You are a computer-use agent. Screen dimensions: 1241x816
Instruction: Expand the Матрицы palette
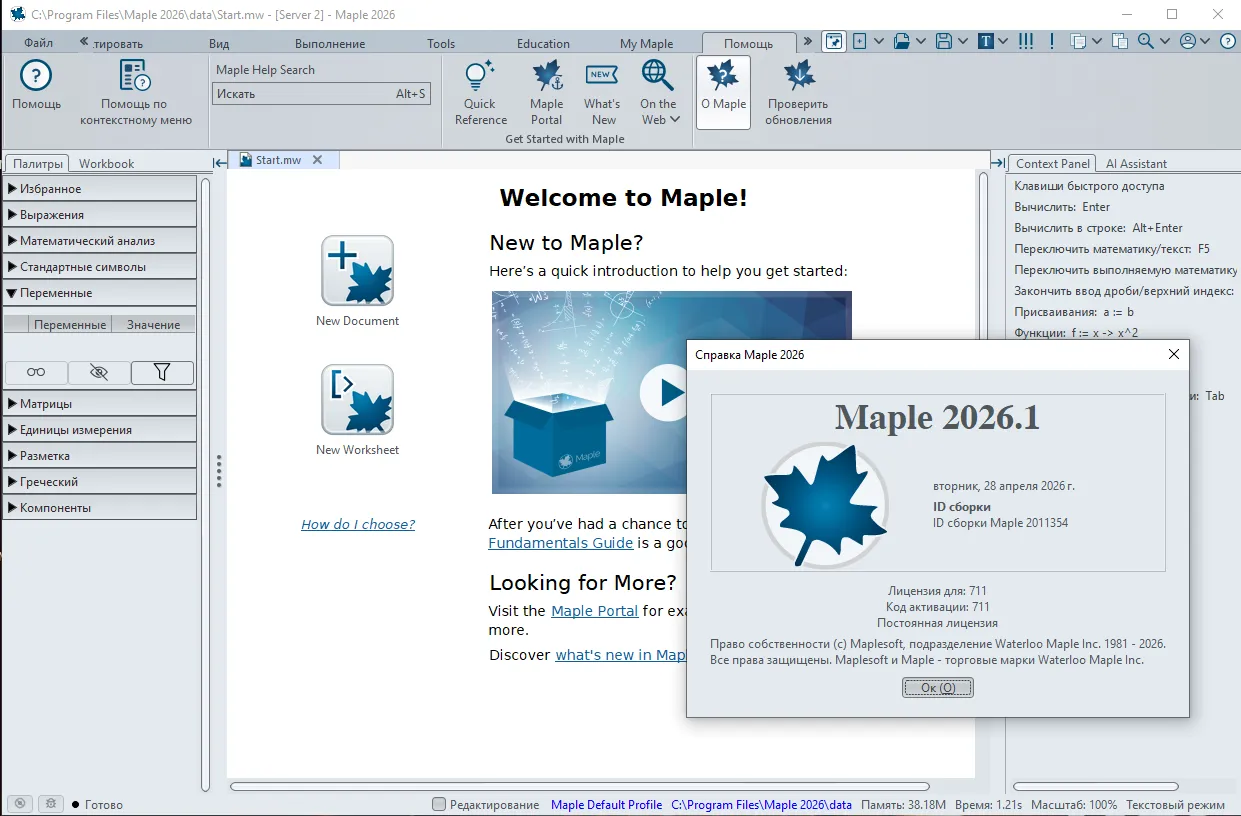(x=100, y=404)
